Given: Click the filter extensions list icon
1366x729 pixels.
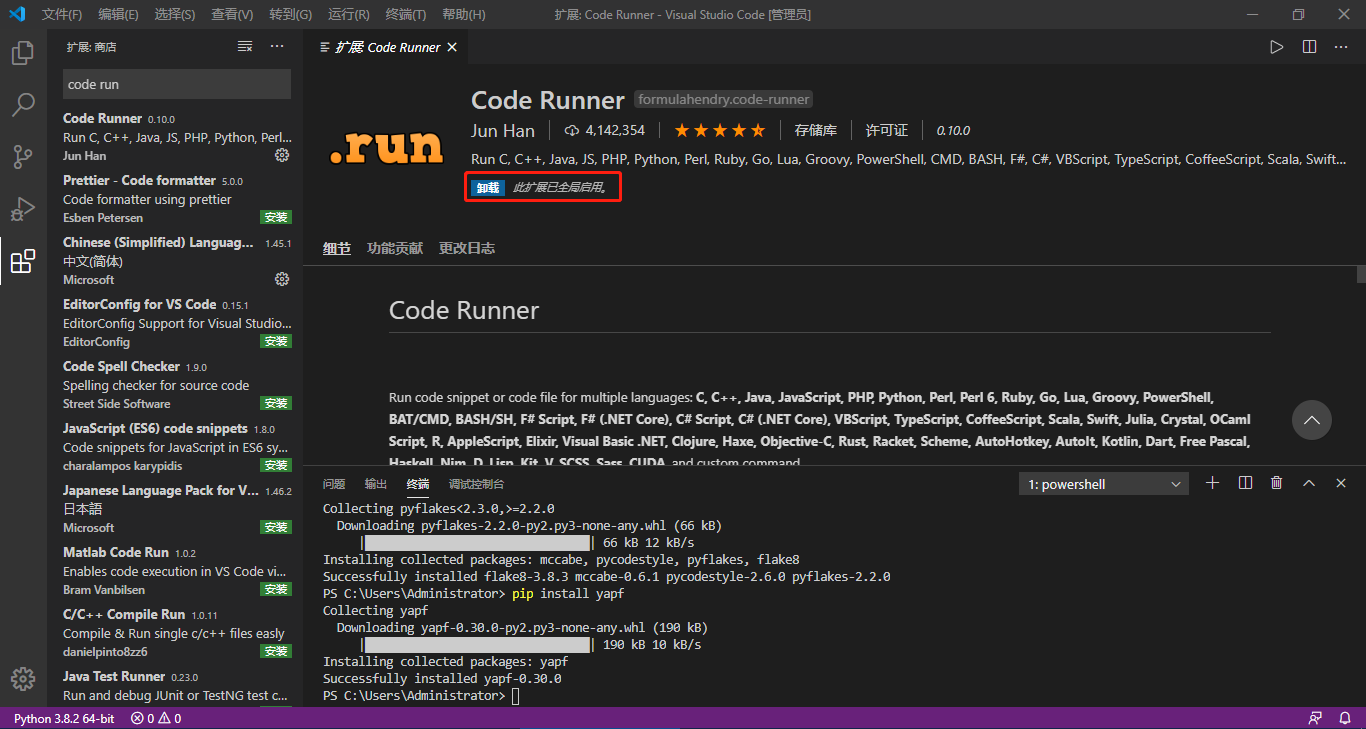Looking at the screenshot, I should click(x=245, y=47).
